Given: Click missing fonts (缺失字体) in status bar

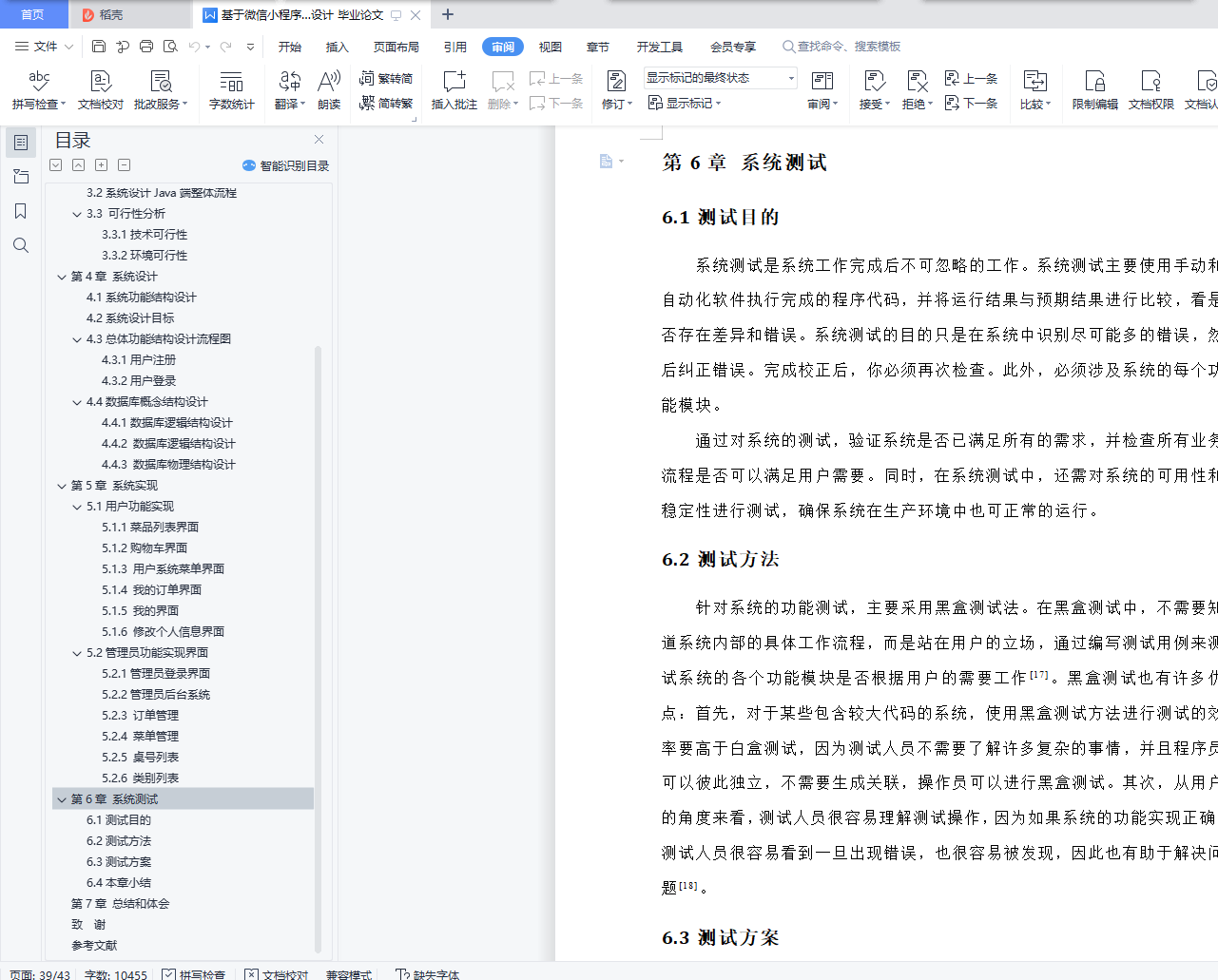Looking at the screenshot, I should [x=429, y=974].
